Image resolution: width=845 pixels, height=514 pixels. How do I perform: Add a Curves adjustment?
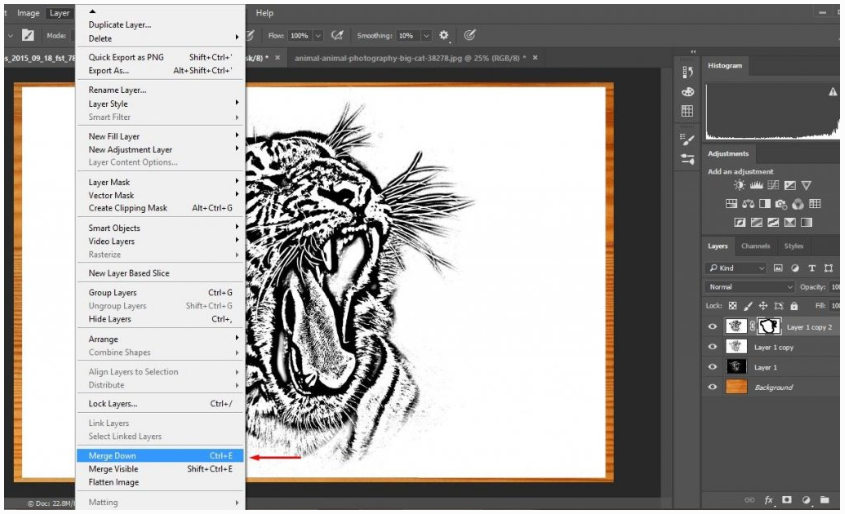pos(773,185)
